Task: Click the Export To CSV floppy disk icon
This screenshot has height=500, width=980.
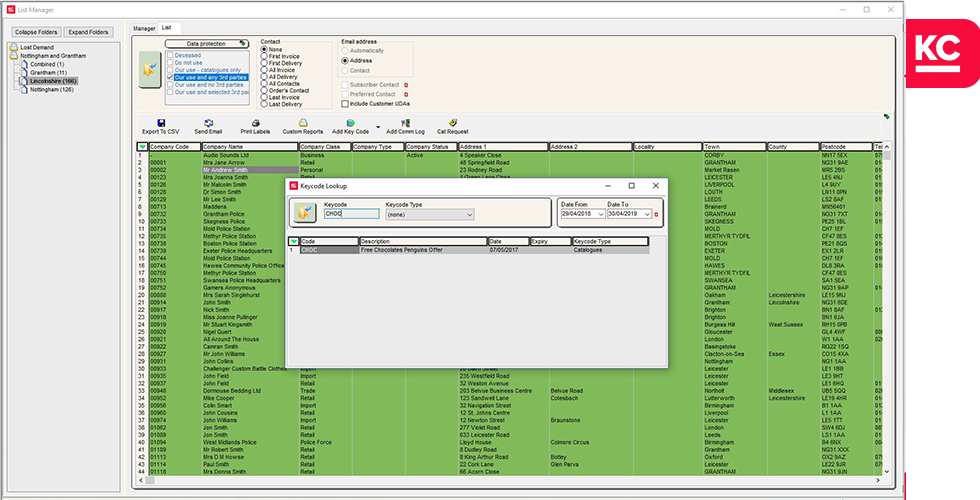Action: coord(161,123)
